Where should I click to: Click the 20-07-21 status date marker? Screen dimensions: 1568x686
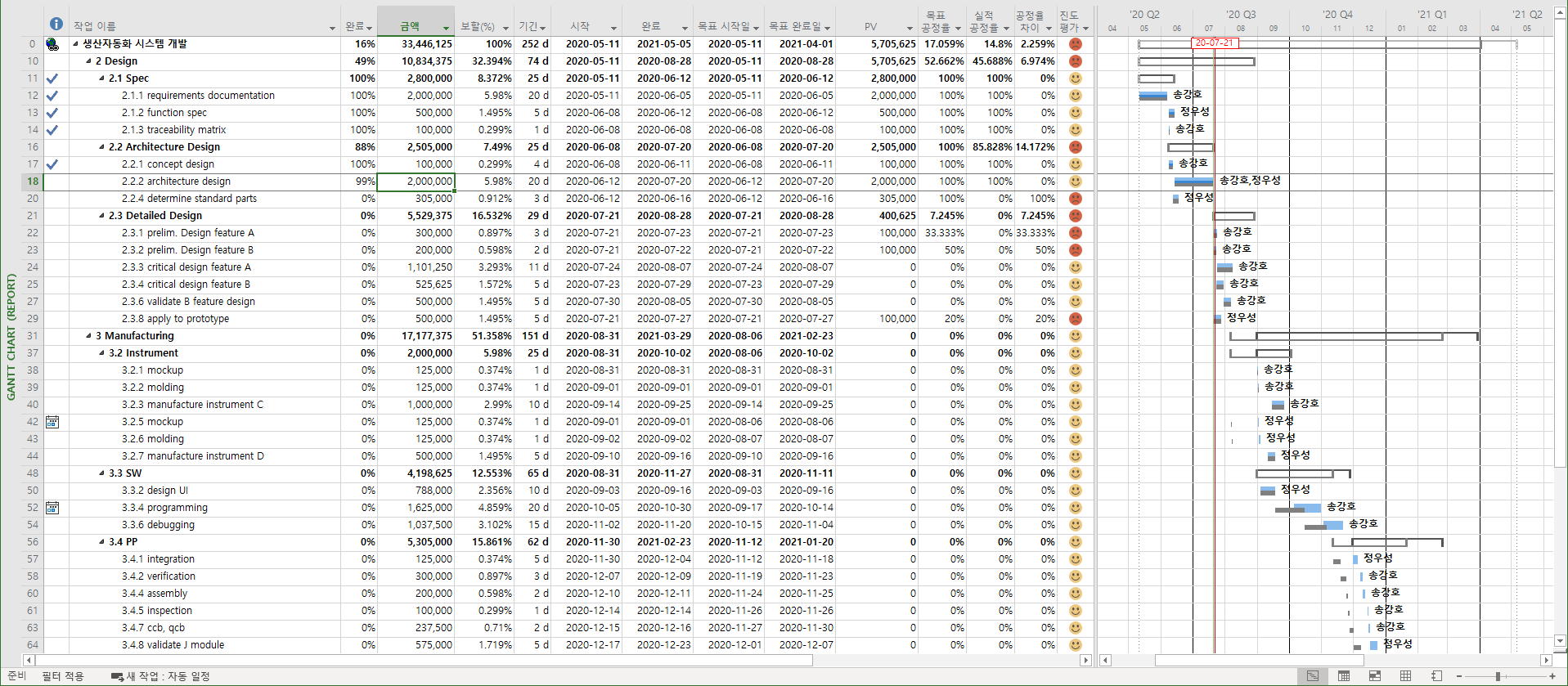click(x=1215, y=43)
